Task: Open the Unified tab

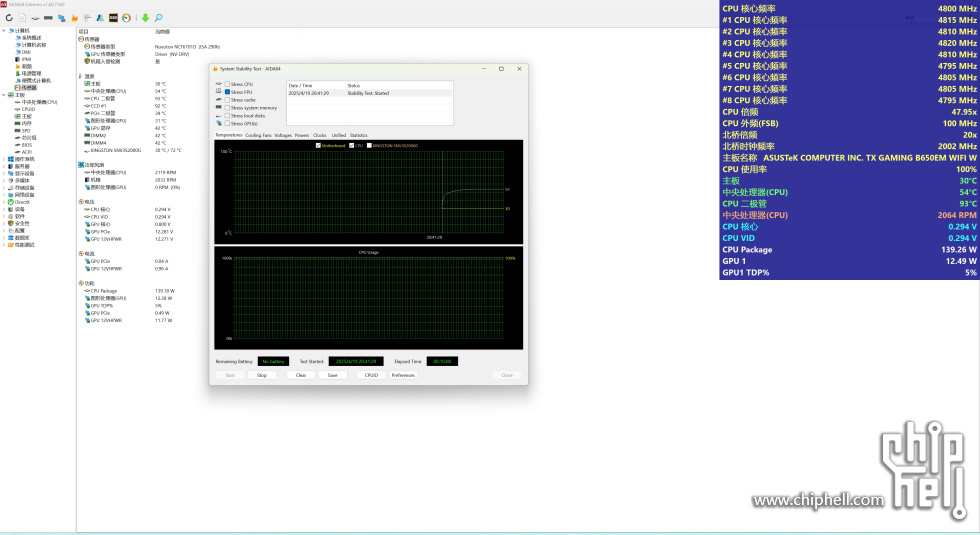Action: pos(339,135)
